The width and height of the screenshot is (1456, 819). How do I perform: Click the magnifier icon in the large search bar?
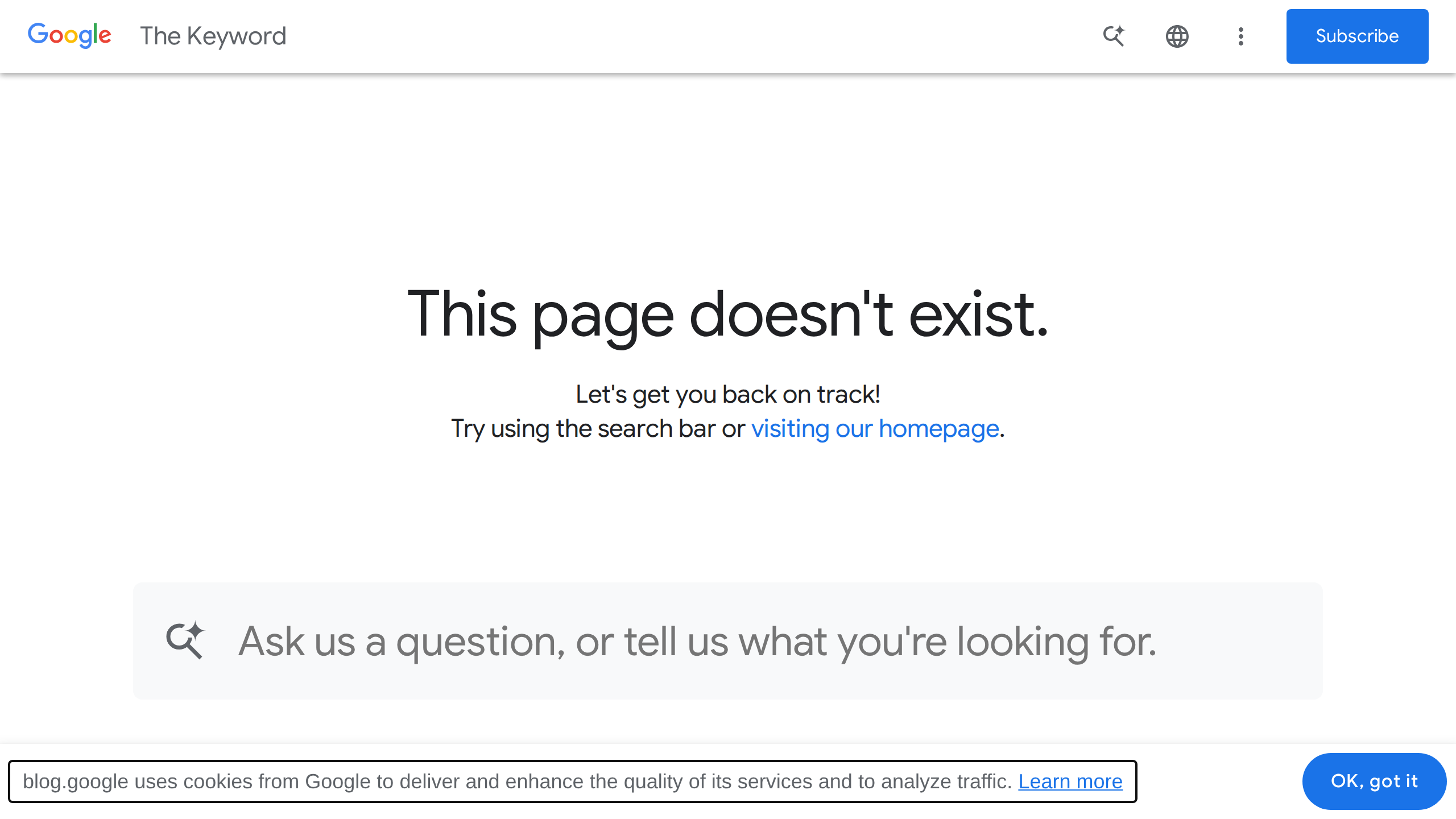(185, 640)
